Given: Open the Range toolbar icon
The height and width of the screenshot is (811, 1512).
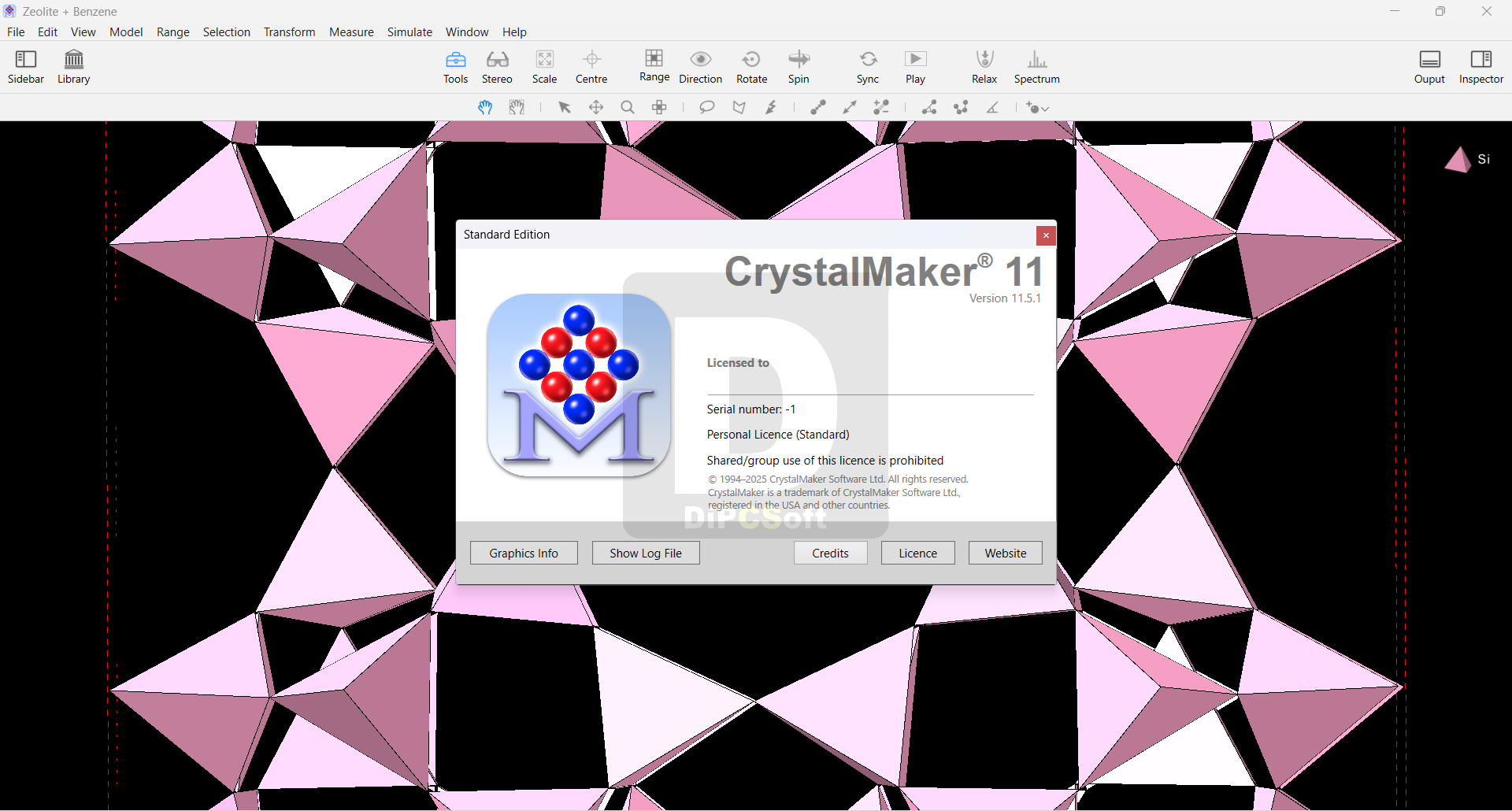Looking at the screenshot, I should pyautogui.click(x=654, y=65).
